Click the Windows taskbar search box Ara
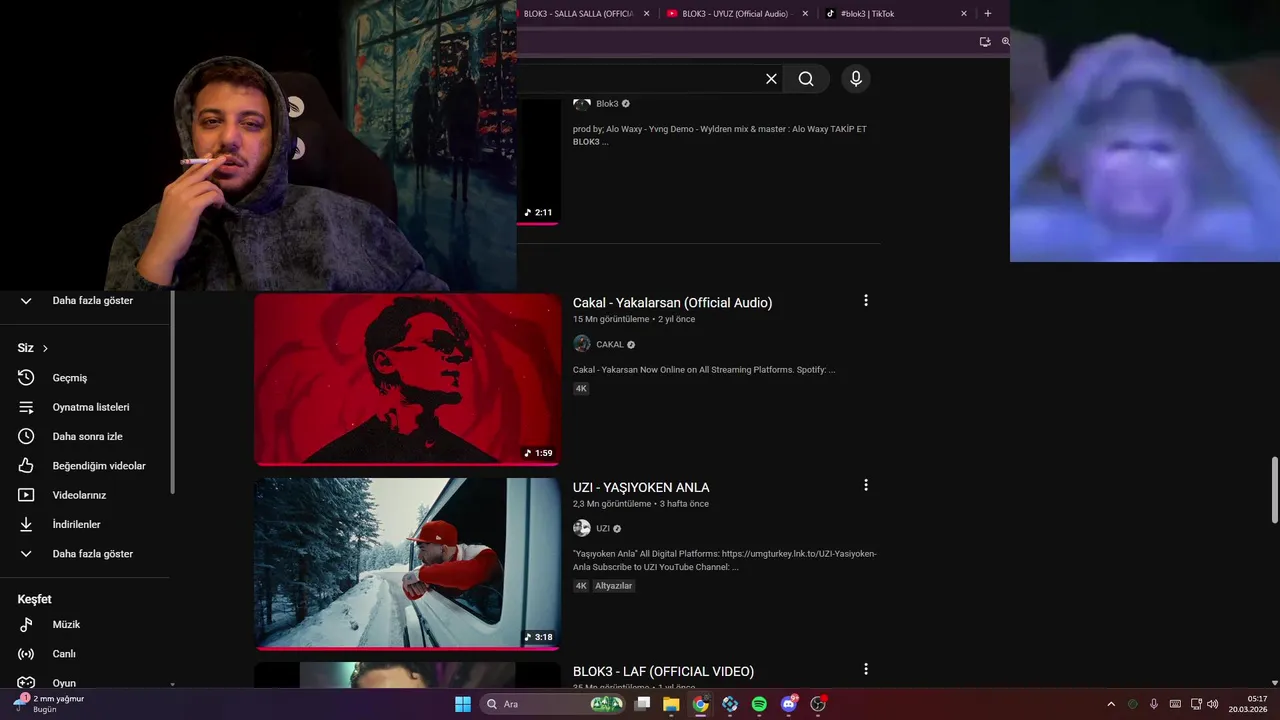1280x720 pixels. coord(552,704)
